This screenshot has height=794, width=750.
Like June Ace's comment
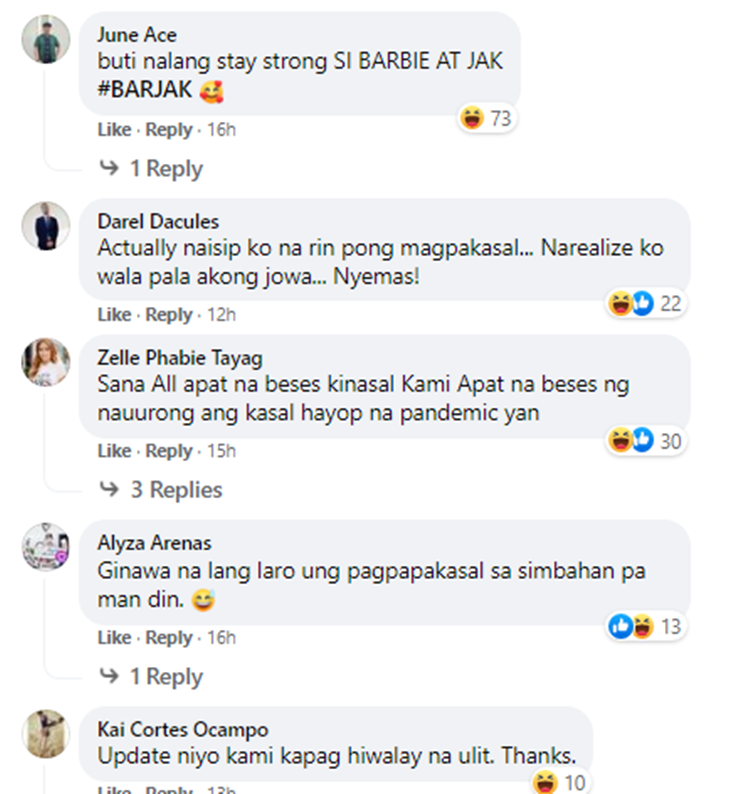[114, 130]
